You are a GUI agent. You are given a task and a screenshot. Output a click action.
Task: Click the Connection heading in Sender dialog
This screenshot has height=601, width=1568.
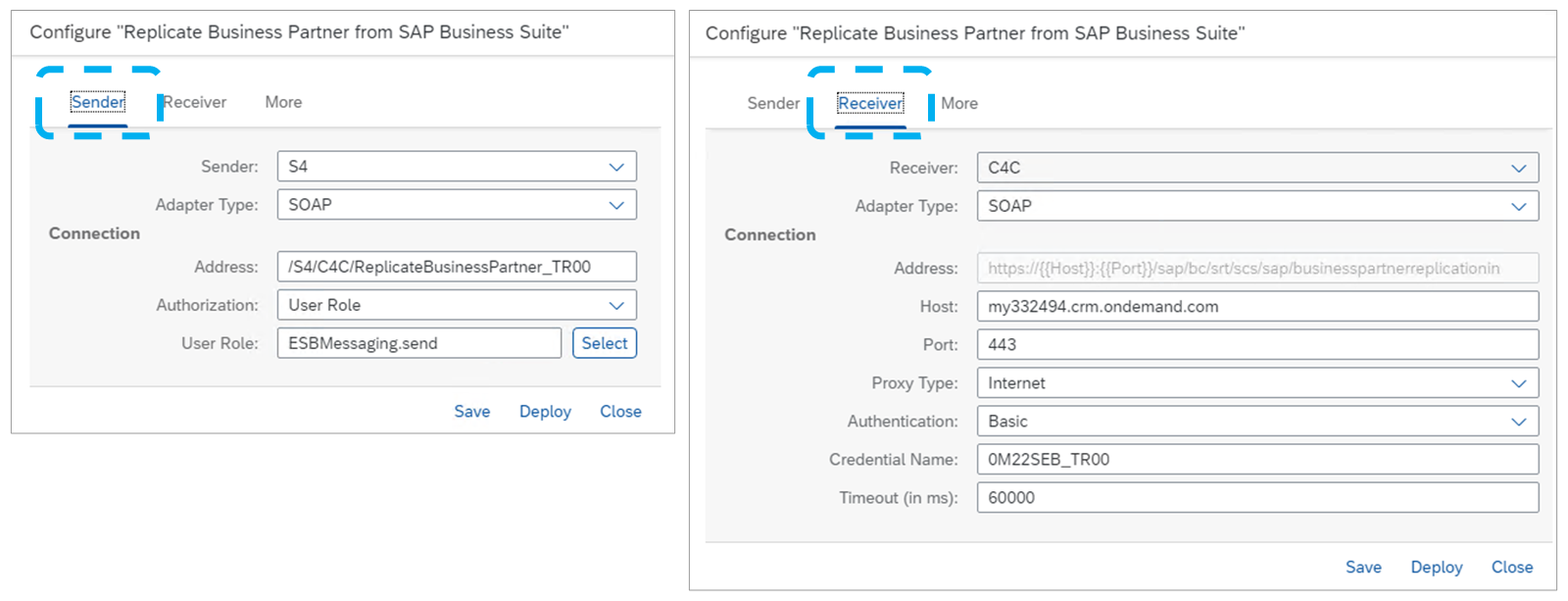click(x=94, y=233)
